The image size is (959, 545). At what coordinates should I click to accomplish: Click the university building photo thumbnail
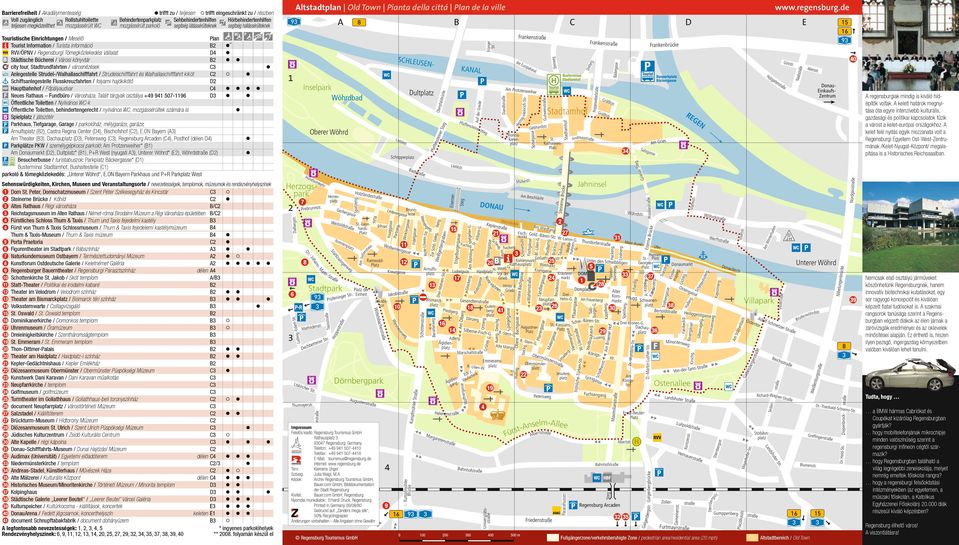click(910, 227)
